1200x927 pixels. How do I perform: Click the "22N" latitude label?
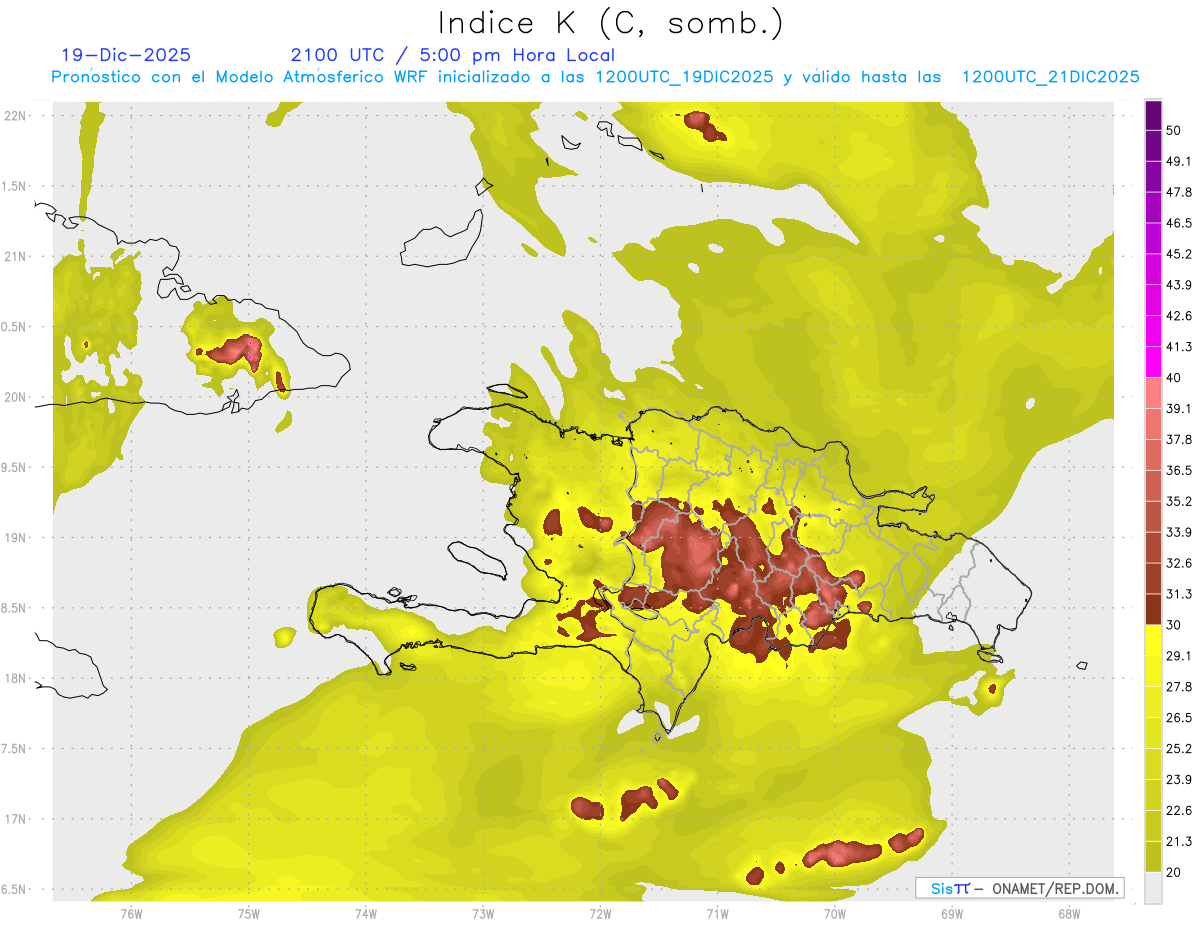coord(15,115)
